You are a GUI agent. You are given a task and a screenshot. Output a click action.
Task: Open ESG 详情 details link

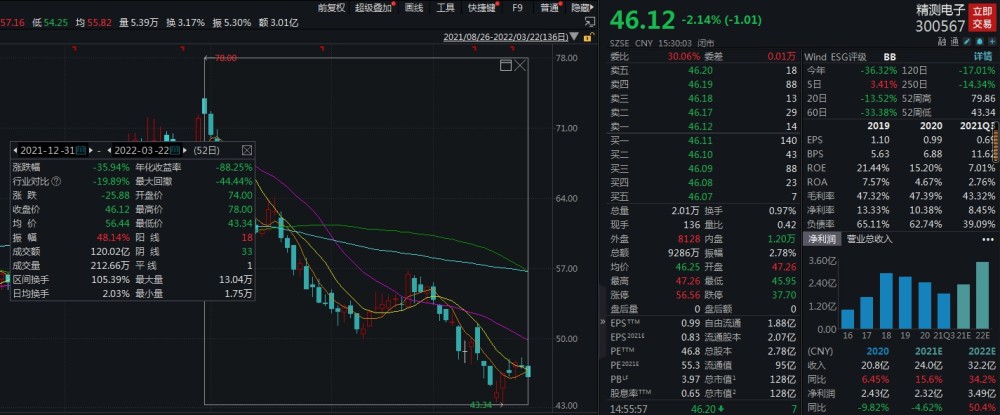tap(984, 56)
